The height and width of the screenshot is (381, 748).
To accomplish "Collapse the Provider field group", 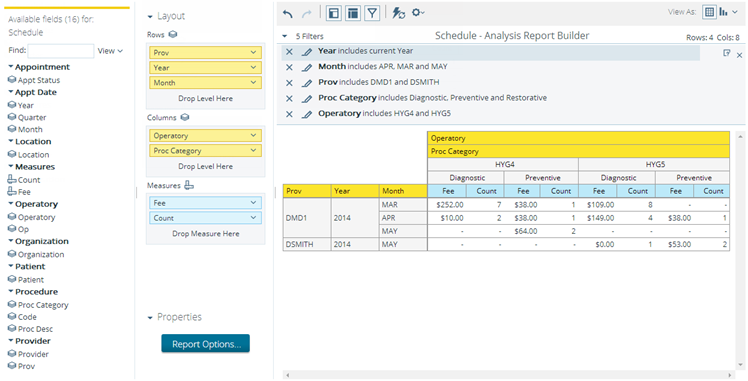I will pyautogui.click(x=10, y=340).
